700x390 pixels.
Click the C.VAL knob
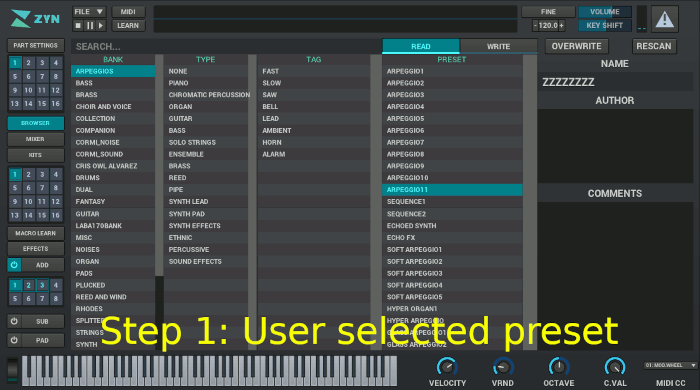coord(615,367)
